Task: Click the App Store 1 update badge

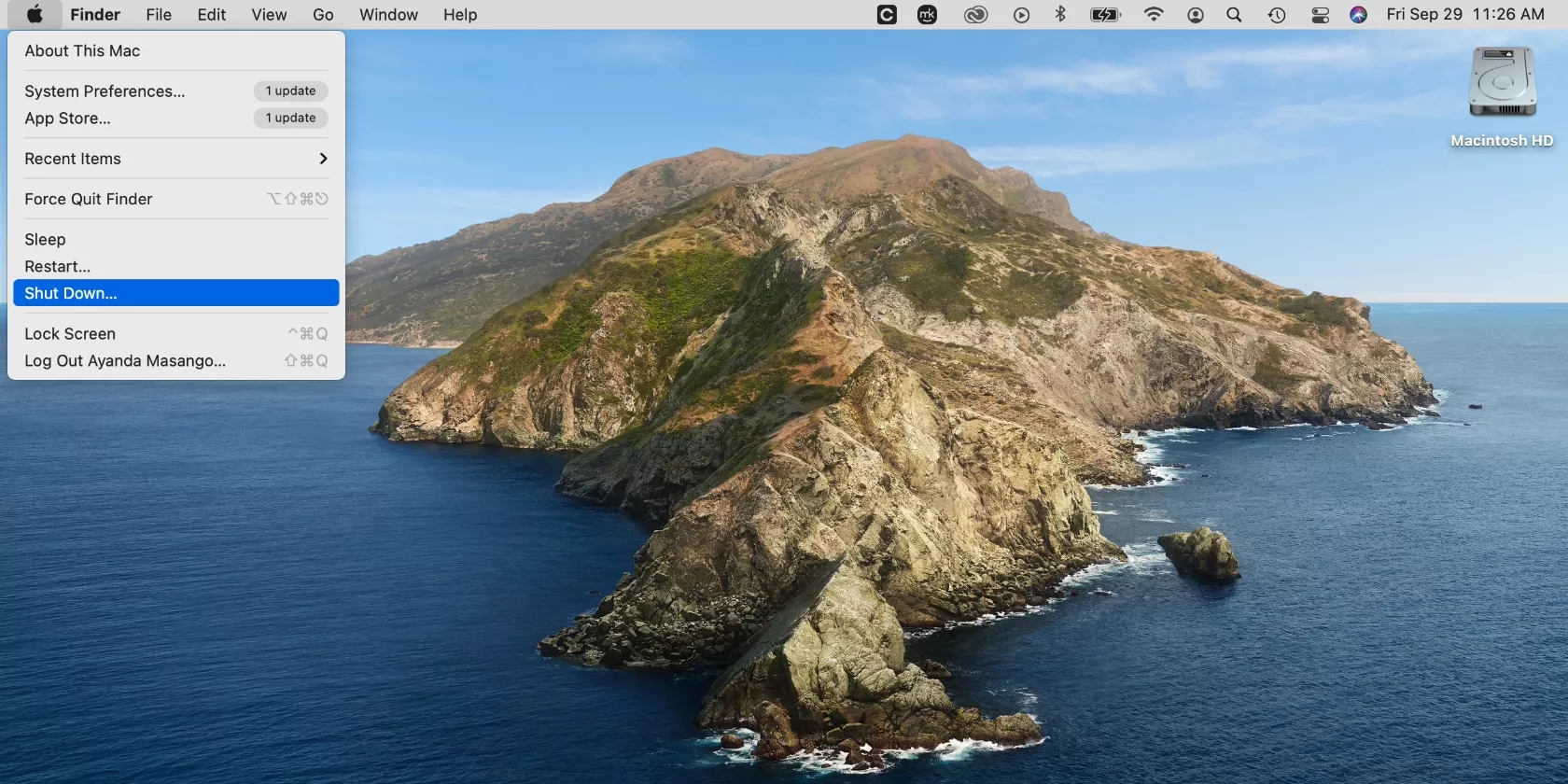Action: coord(290,118)
